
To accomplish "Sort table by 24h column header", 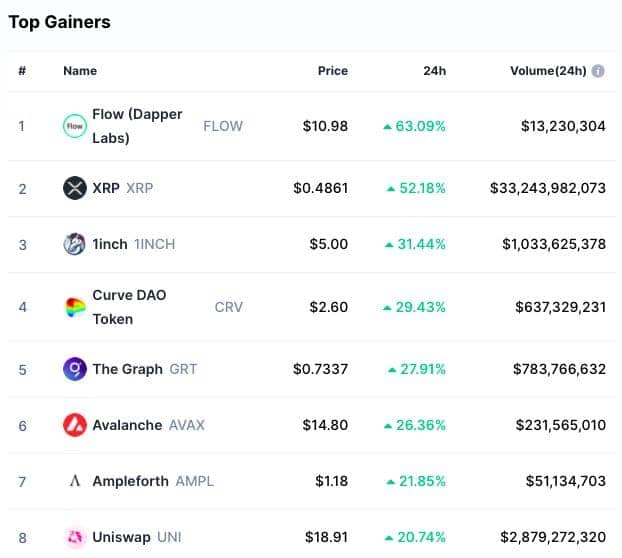I will pyautogui.click(x=434, y=71).
